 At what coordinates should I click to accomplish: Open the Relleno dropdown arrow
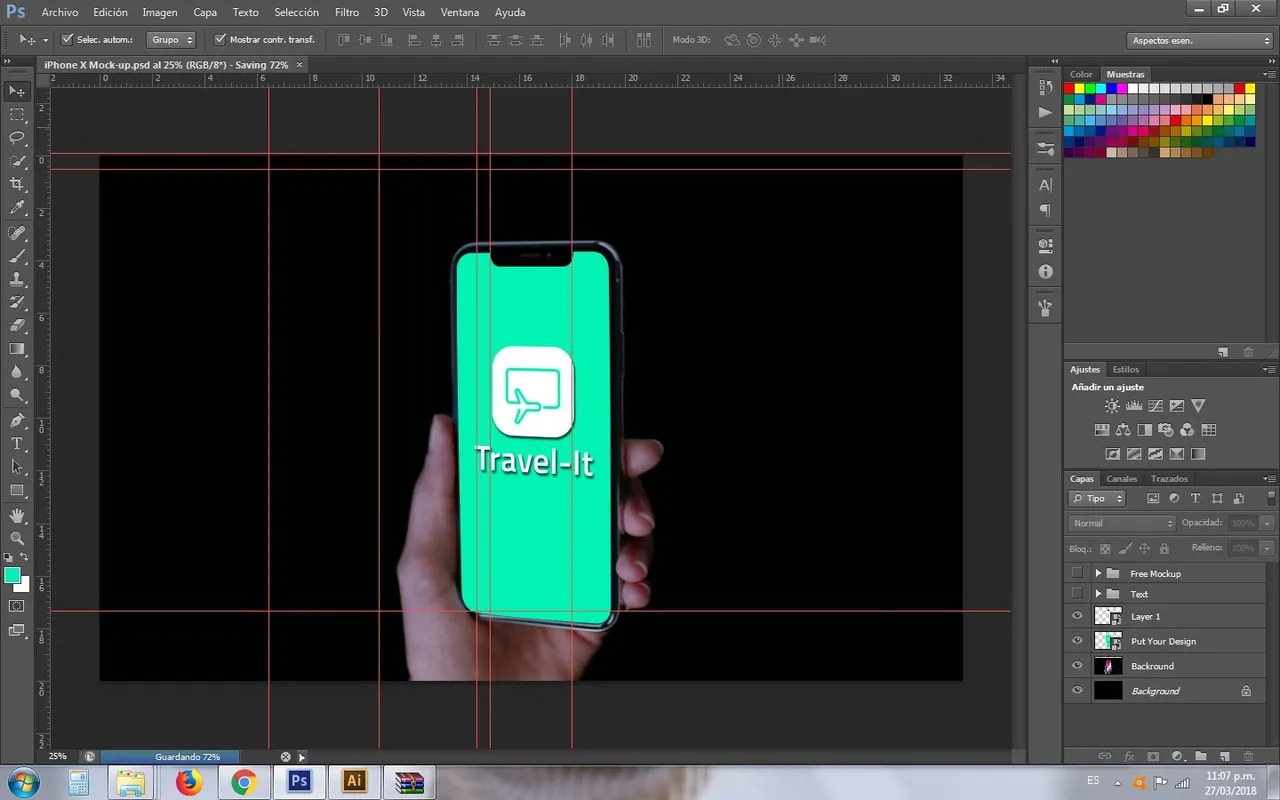pyautogui.click(x=1267, y=548)
